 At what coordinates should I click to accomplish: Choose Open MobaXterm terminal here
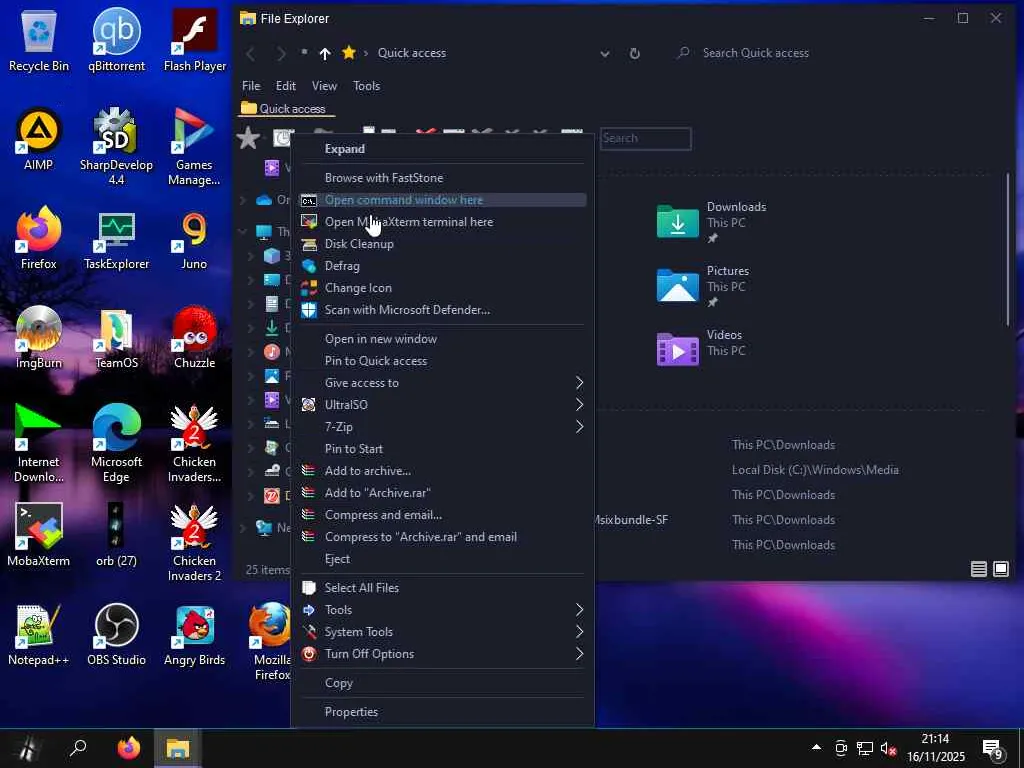click(x=442, y=222)
